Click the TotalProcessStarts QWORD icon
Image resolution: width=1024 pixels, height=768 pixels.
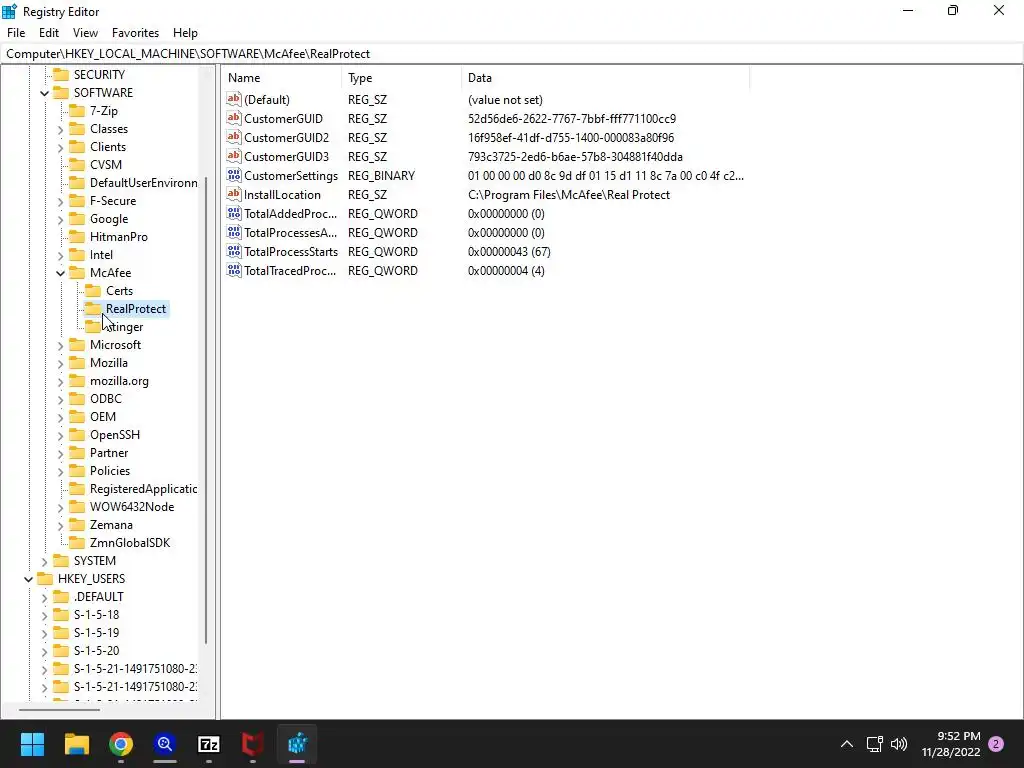[234, 251]
